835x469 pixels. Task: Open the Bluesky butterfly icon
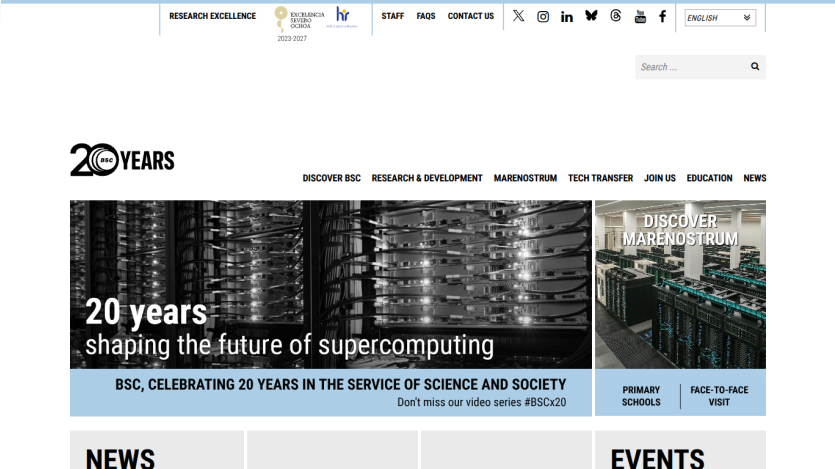tap(591, 16)
